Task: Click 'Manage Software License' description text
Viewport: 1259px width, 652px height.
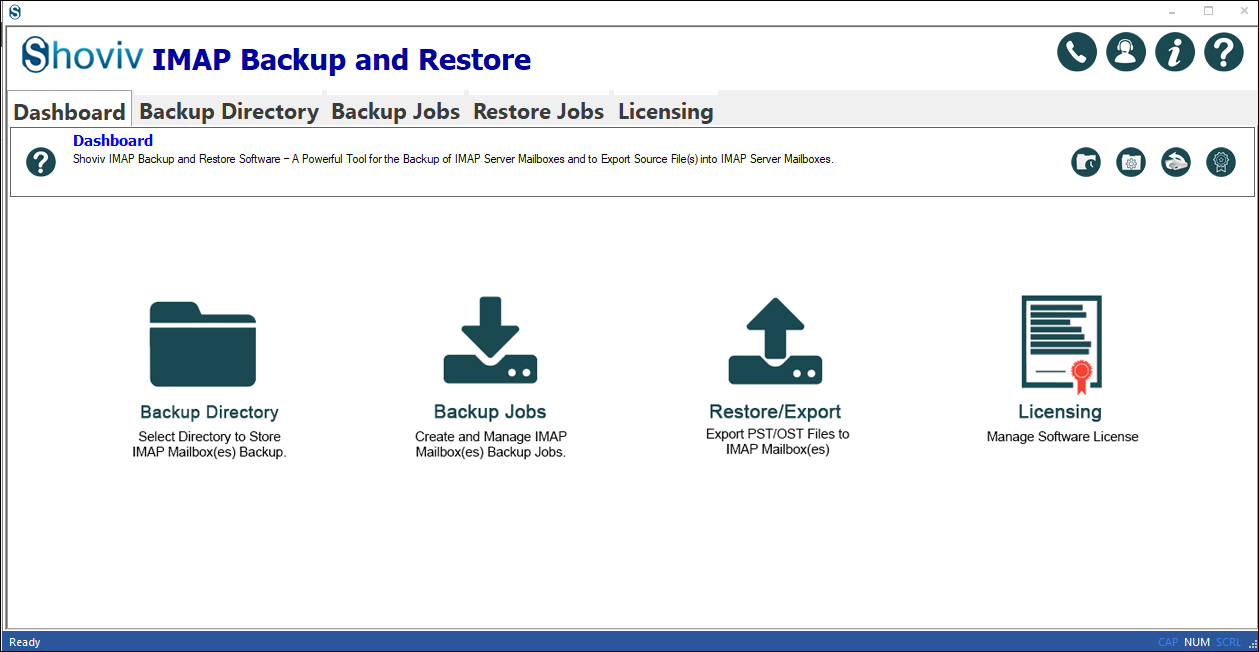Action: tap(1062, 437)
